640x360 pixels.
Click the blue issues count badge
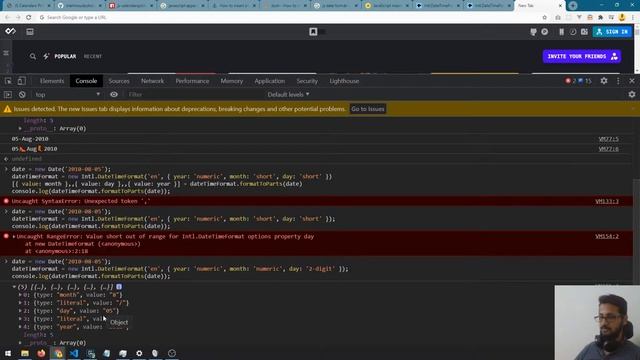[x=585, y=81]
